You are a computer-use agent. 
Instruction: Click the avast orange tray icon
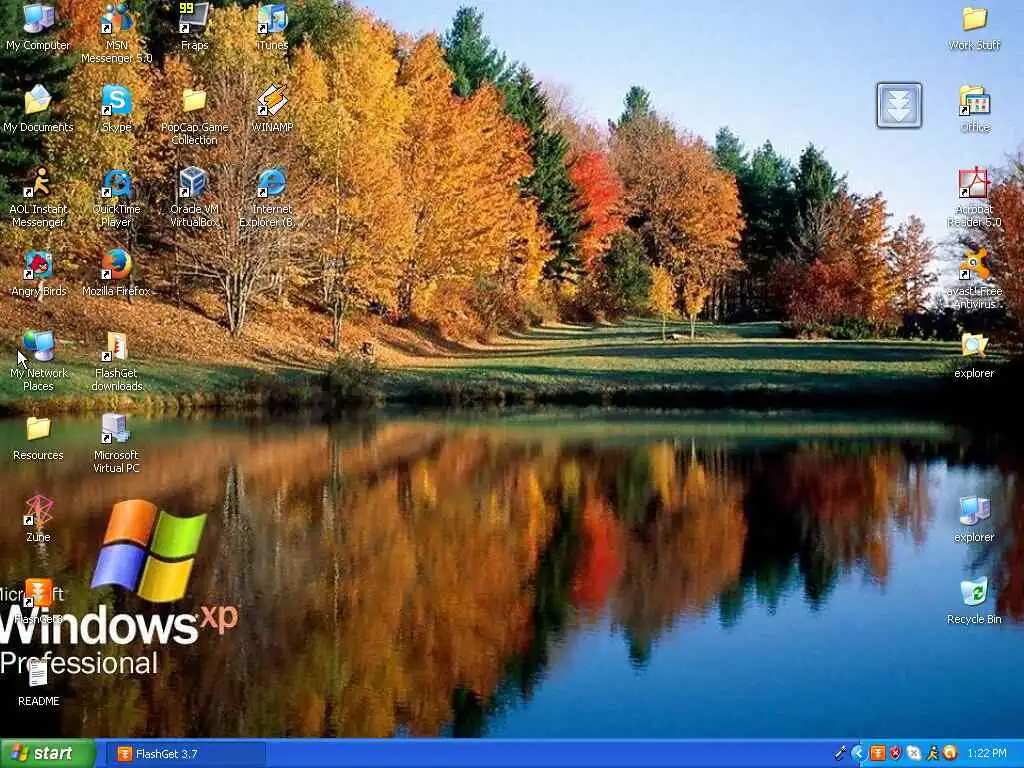point(950,754)
